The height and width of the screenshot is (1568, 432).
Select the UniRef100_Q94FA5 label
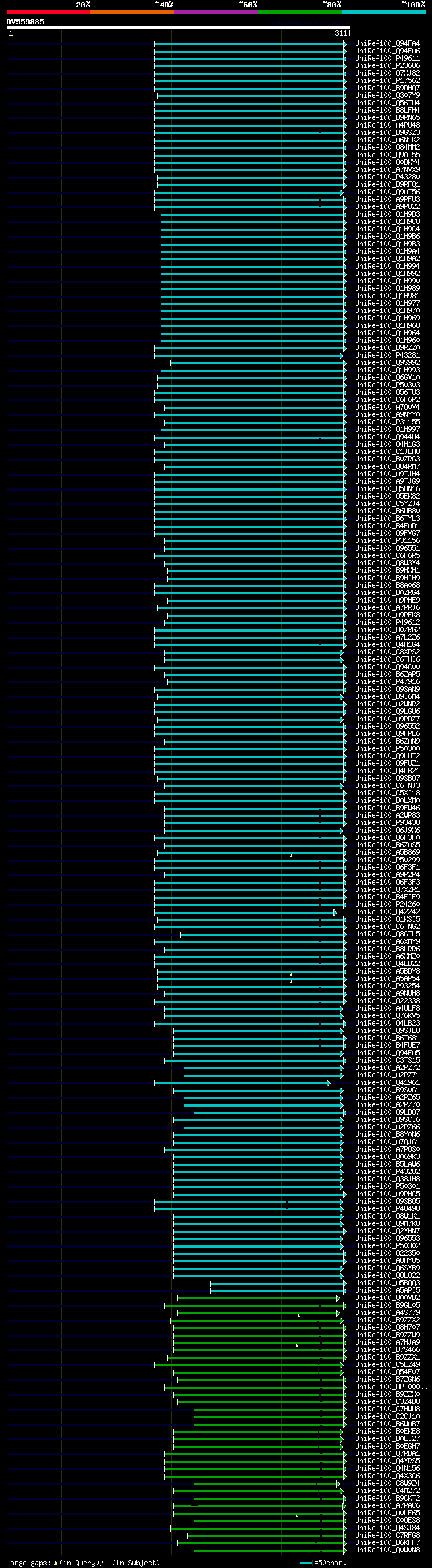click(x=387, y=1053)
